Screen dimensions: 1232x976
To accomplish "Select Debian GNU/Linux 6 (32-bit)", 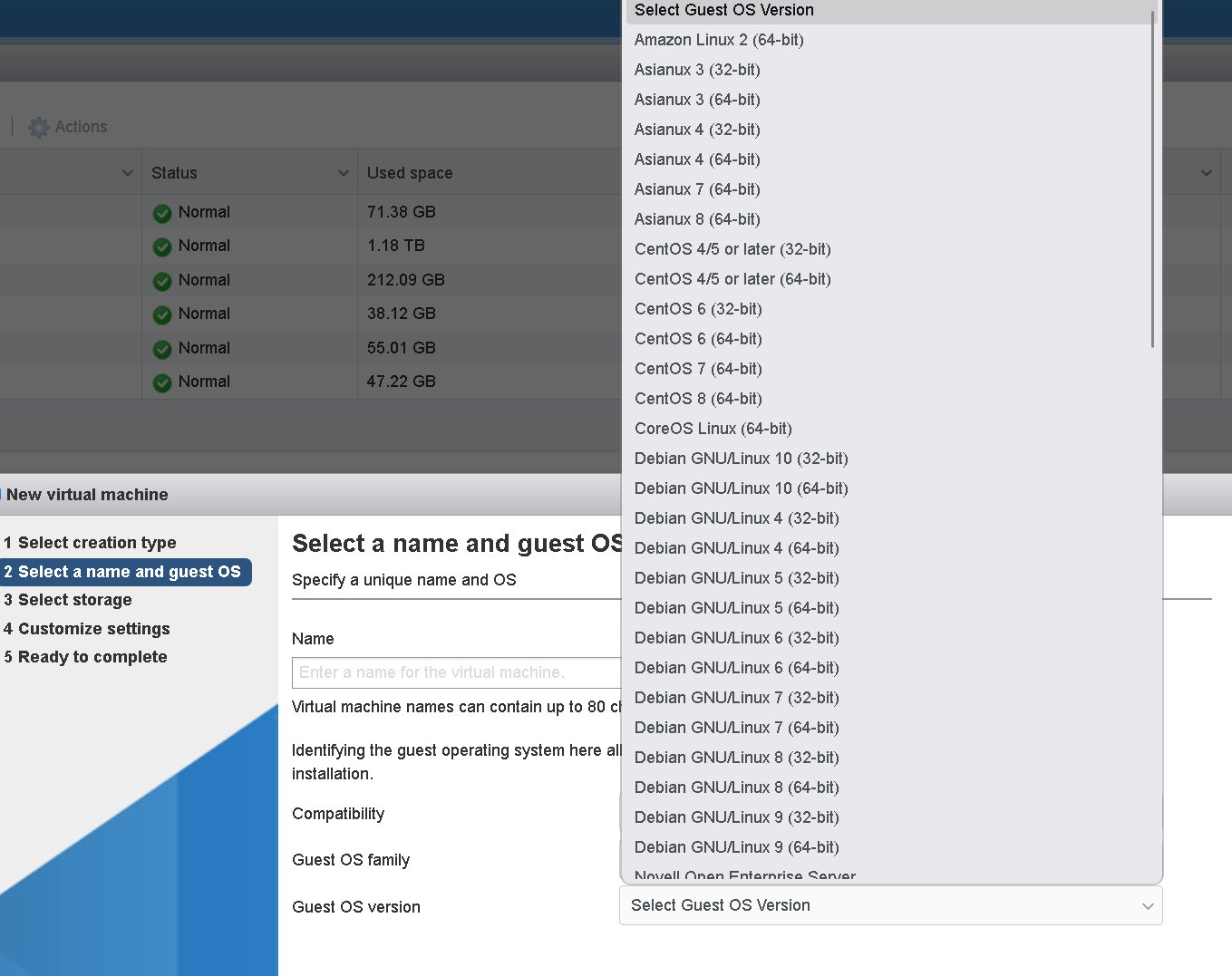I will pos(737,638).
